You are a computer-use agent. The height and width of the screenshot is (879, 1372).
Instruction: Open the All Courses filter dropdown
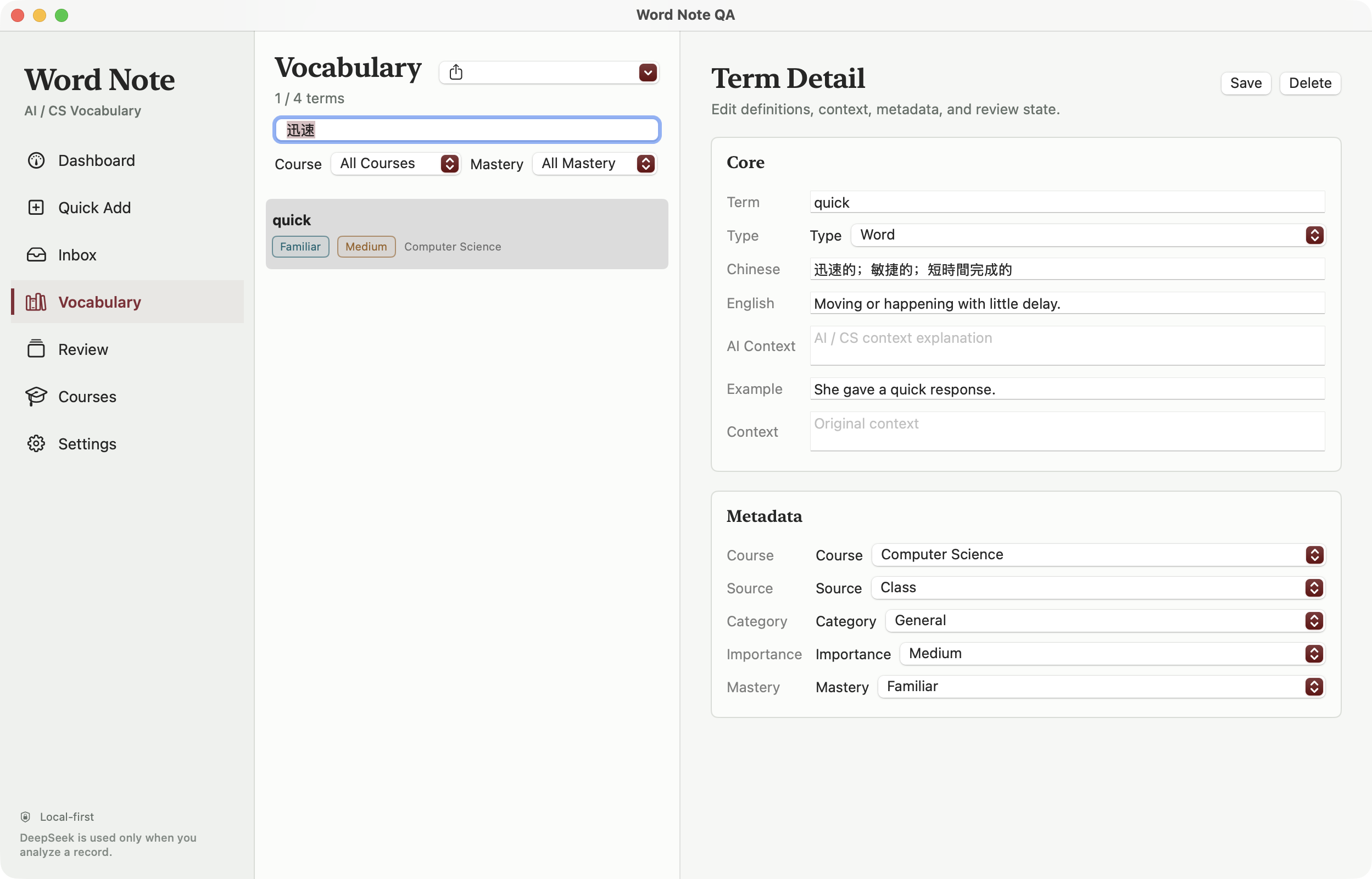coord(396,164)
